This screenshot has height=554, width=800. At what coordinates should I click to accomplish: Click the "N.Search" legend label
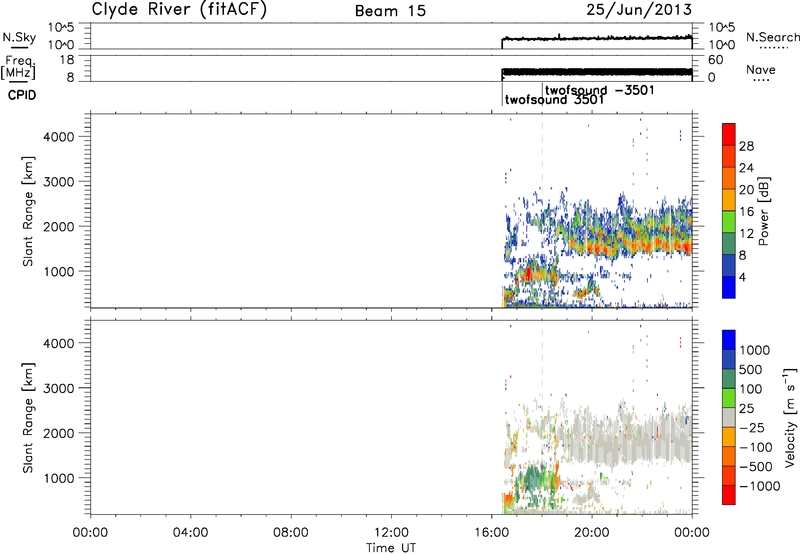click(x=772, y=37)
